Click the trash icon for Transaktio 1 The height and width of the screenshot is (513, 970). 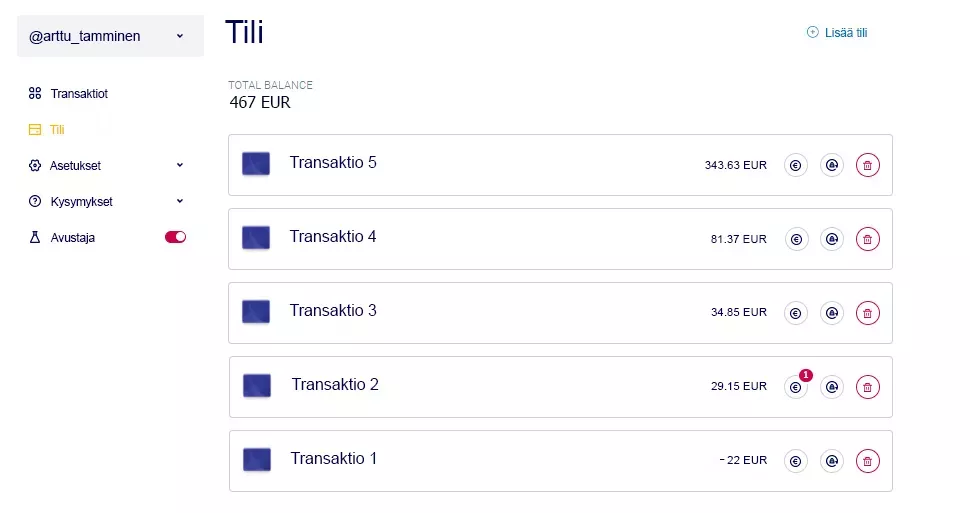click(x=868, y=461)
